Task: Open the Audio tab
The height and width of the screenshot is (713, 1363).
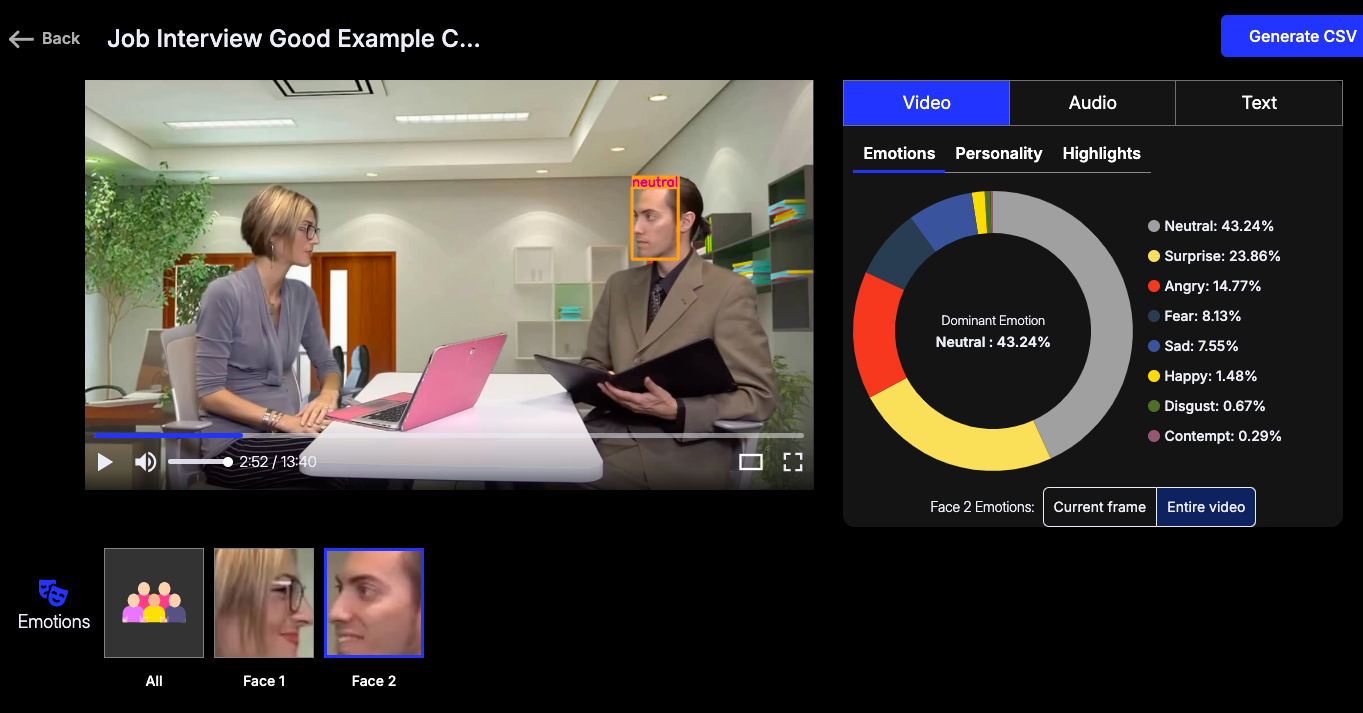Action: [1092, 103]
